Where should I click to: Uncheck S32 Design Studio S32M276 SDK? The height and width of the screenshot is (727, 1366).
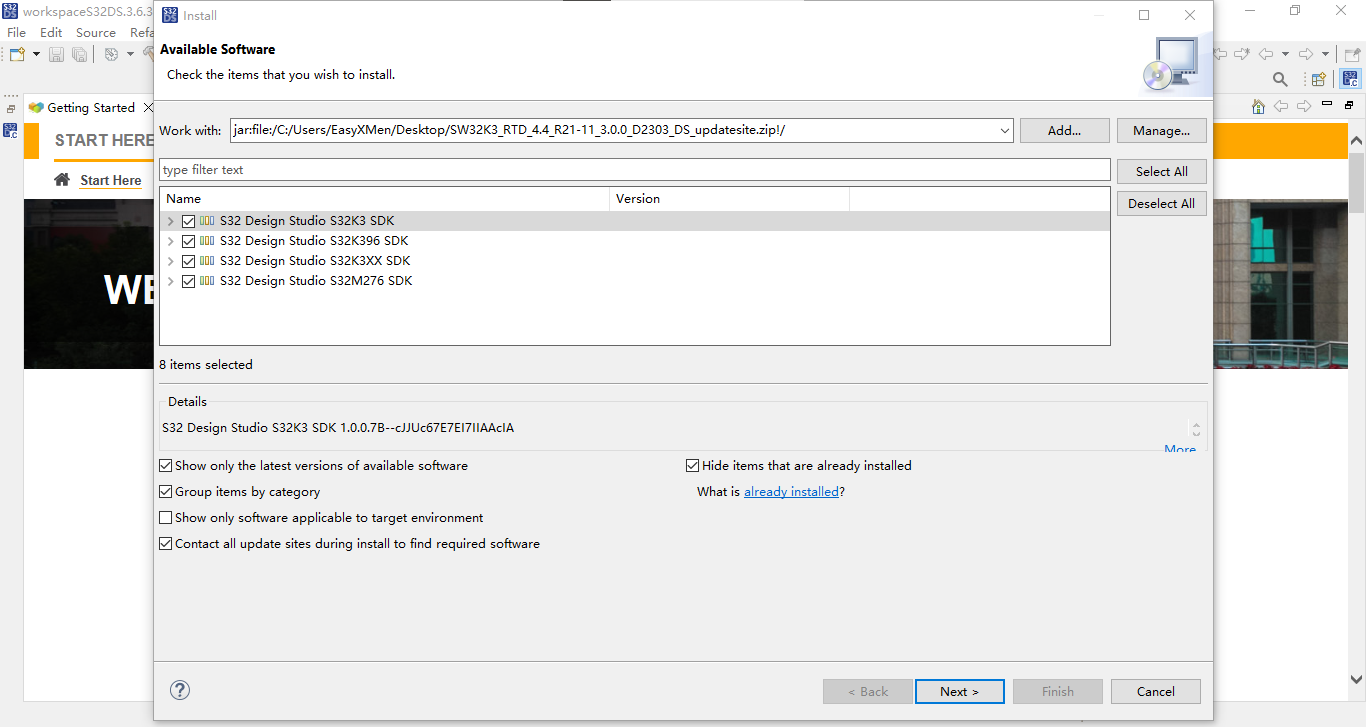click(188, 281)
